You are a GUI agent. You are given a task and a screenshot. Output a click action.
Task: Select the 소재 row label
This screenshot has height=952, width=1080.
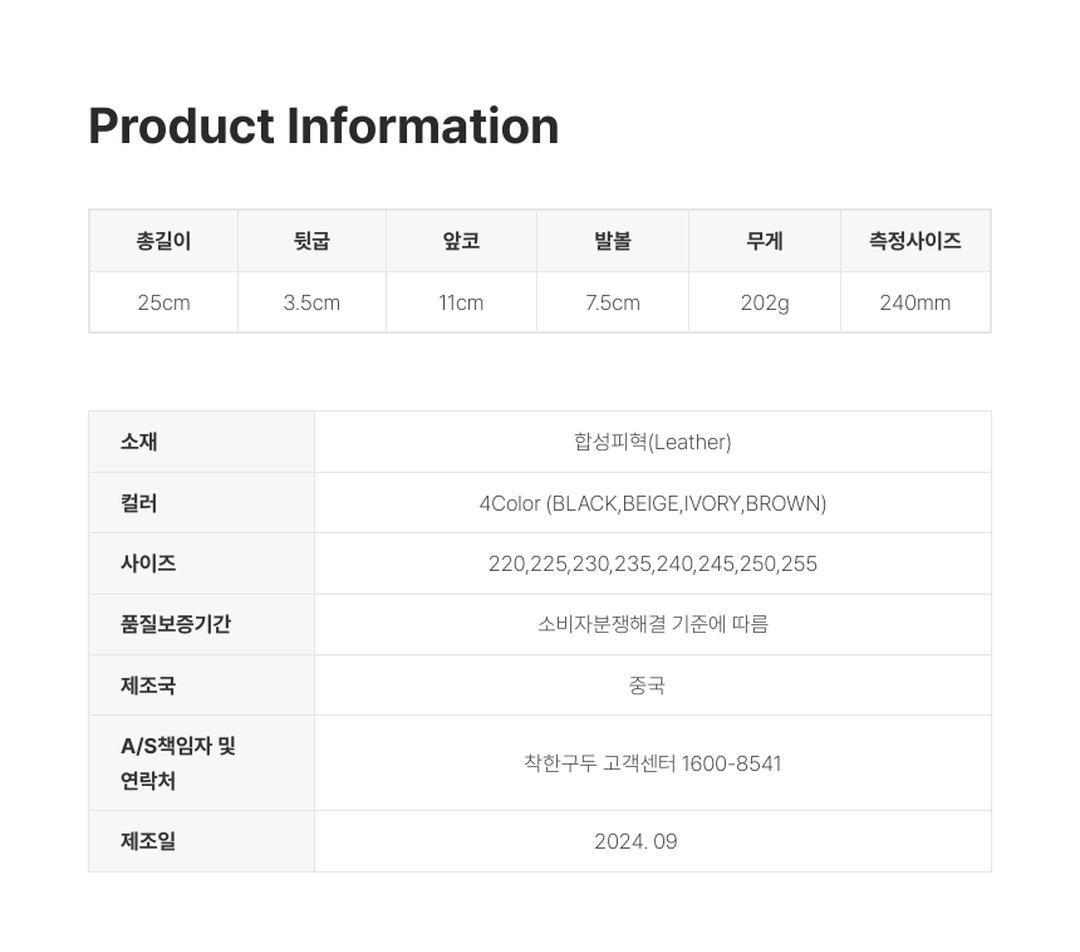click(x=139, y=442)
